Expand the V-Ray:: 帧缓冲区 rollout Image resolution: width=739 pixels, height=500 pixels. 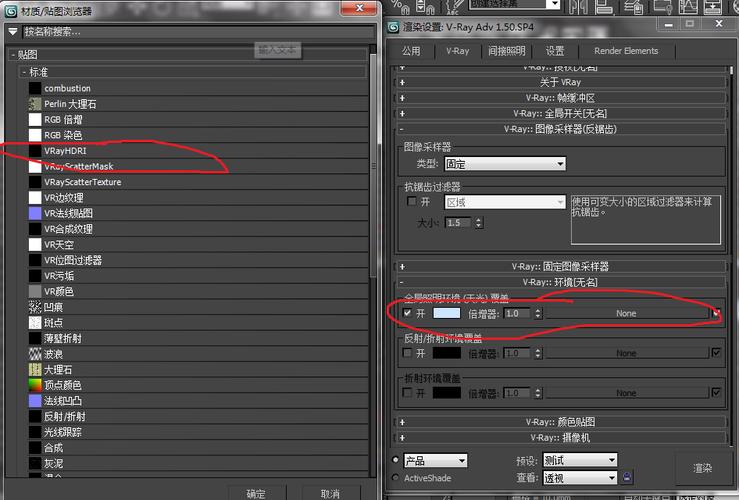coord(560,98)
